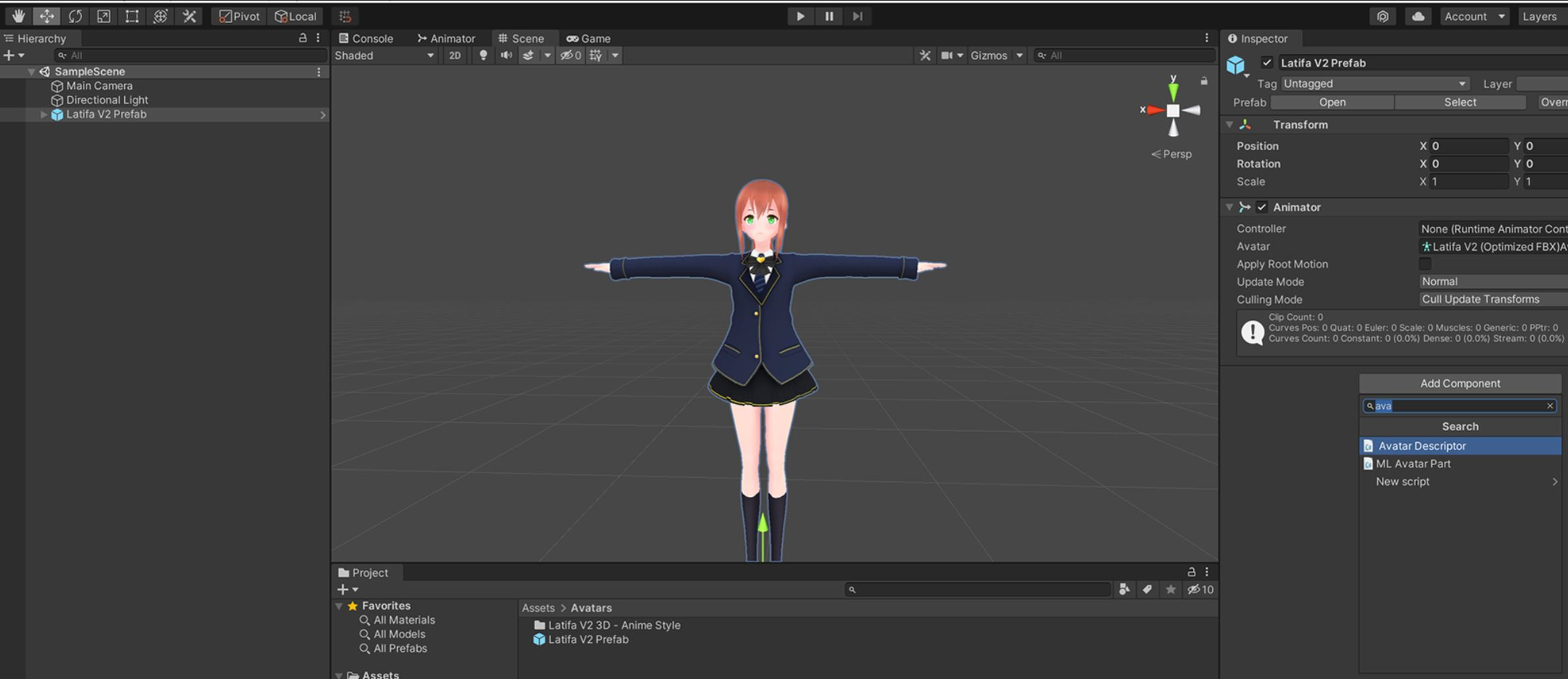Open Scene view options menu
The height and width of the screenshot is (679, 1568).
1206,38
